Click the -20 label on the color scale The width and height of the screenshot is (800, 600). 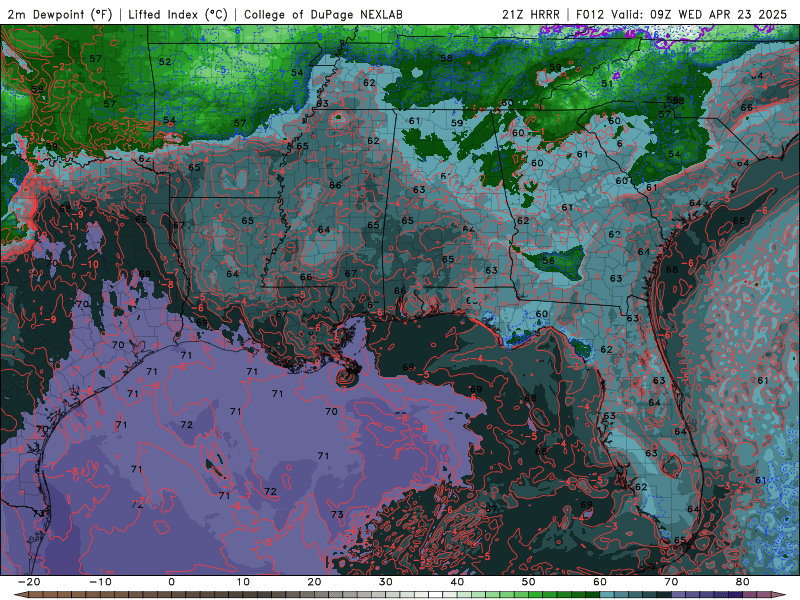29,582
